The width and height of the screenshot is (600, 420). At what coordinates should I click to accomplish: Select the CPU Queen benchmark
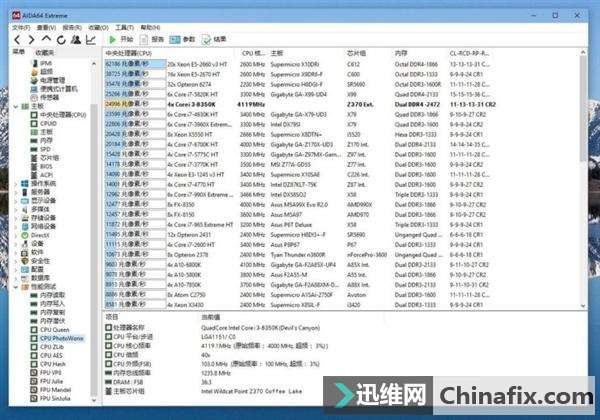pyautogui.click(x=55, y=330)
